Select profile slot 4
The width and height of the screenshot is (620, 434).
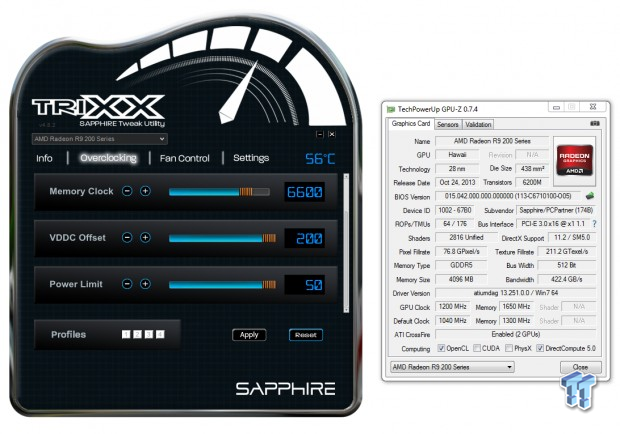[x=160, y=335]
